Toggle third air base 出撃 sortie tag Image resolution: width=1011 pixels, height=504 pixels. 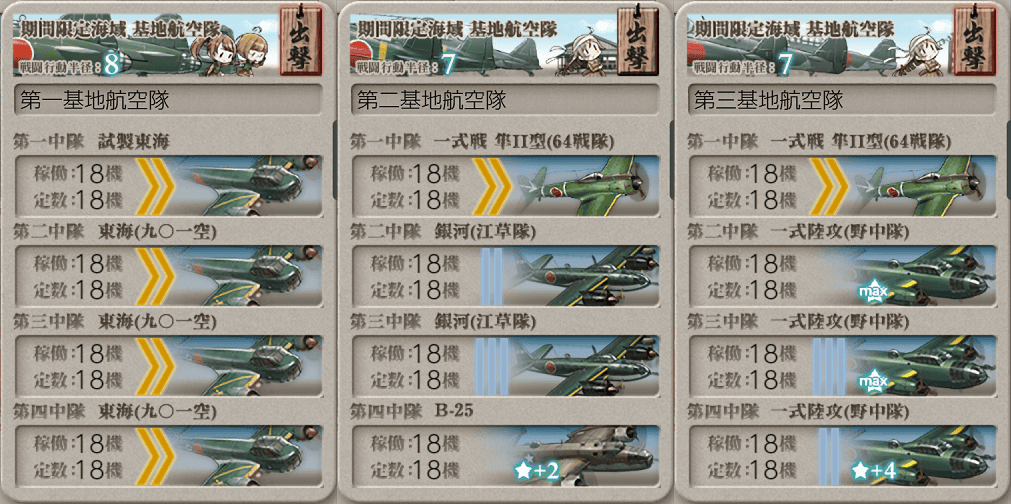(x=974, y=41)
